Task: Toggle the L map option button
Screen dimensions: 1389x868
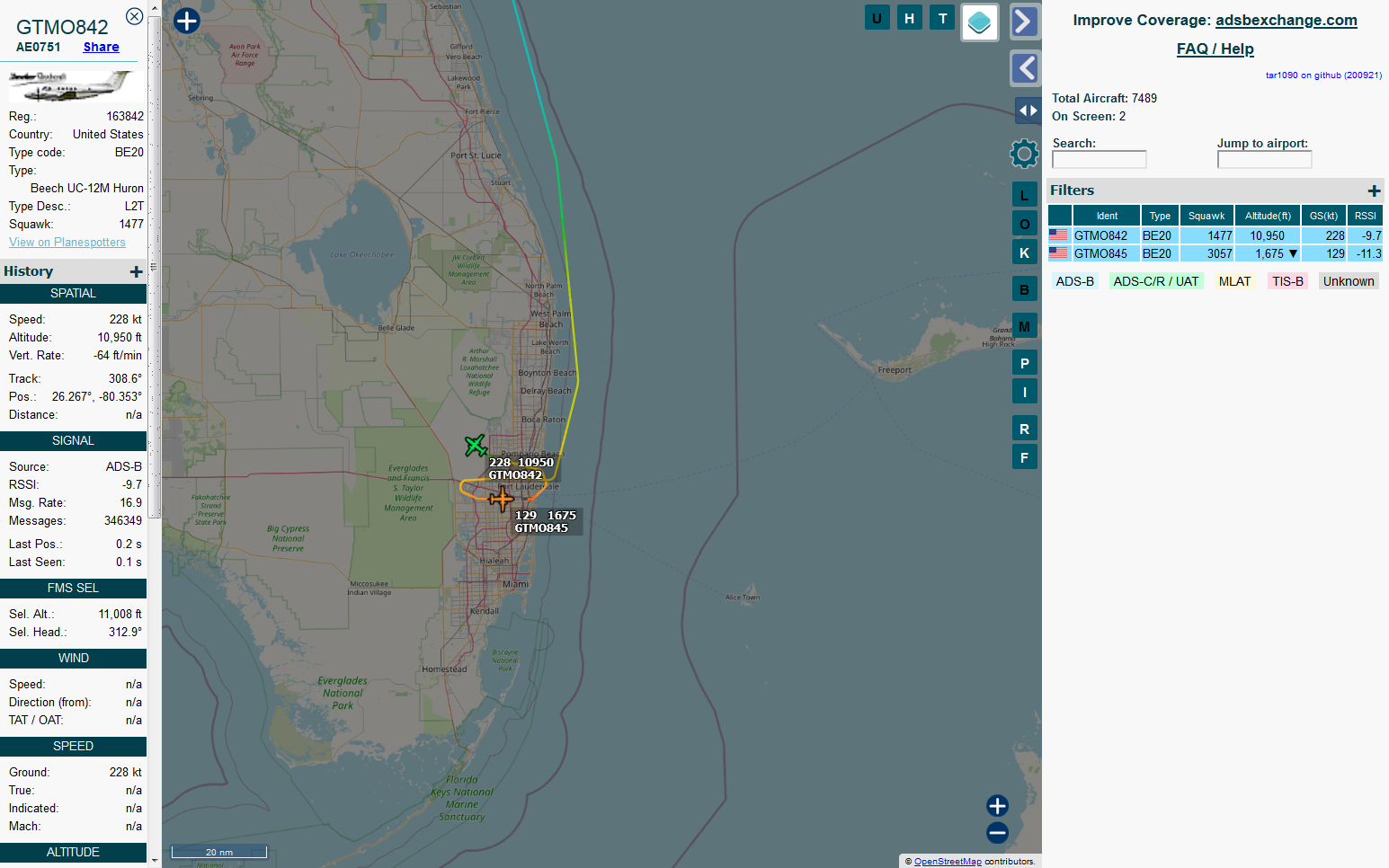Action: [x=1024, y=195]
